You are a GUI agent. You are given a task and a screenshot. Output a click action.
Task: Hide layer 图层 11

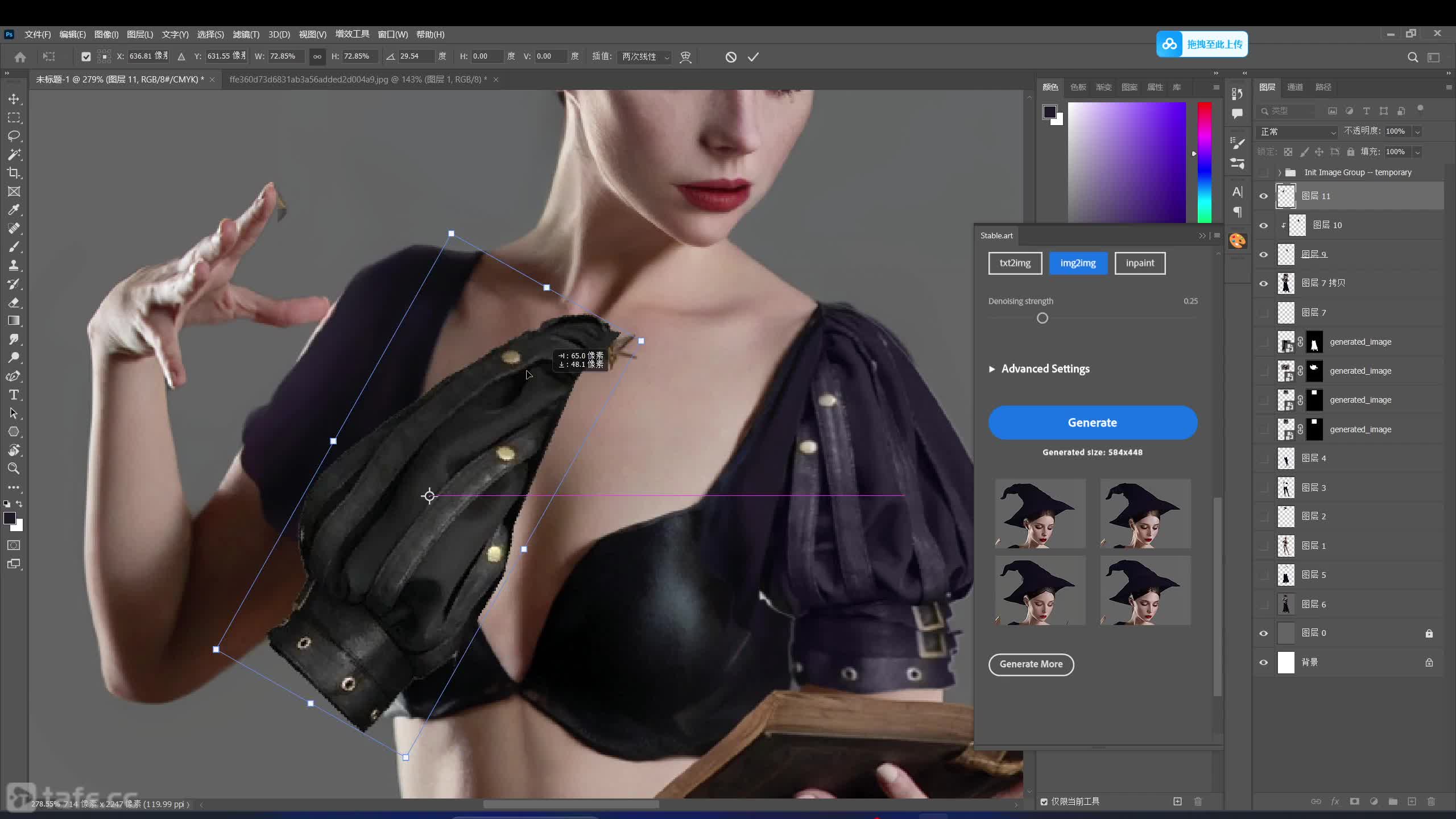1264,196
